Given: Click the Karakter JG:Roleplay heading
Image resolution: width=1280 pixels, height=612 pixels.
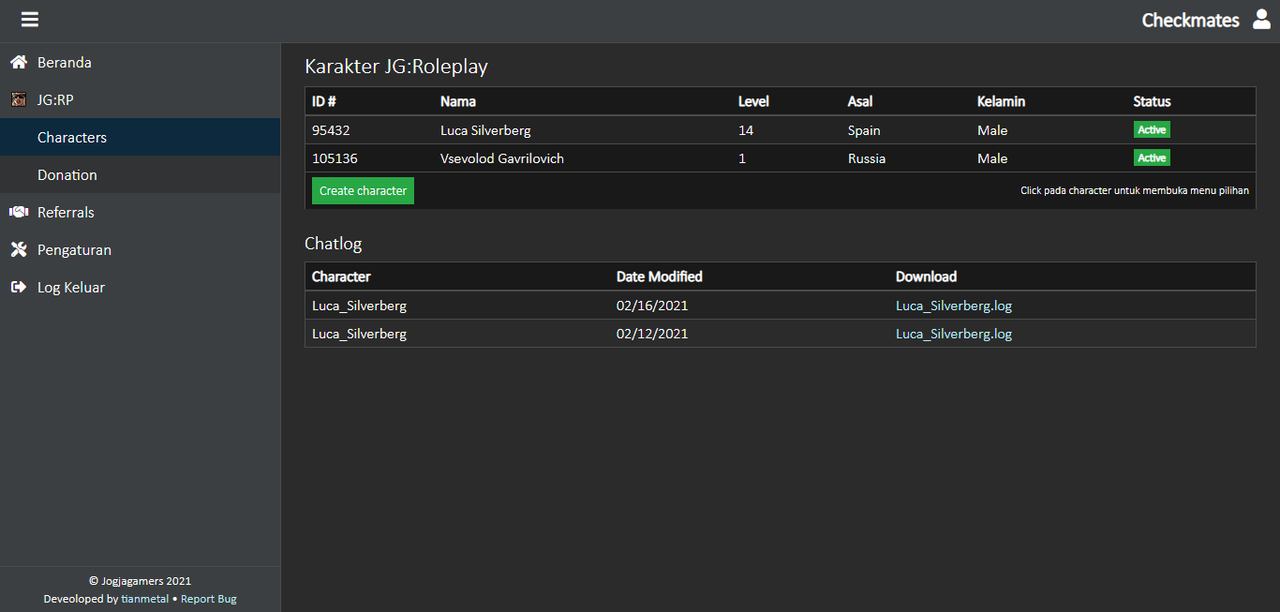Looking at the screenshot, I should [x=396, y=67].
